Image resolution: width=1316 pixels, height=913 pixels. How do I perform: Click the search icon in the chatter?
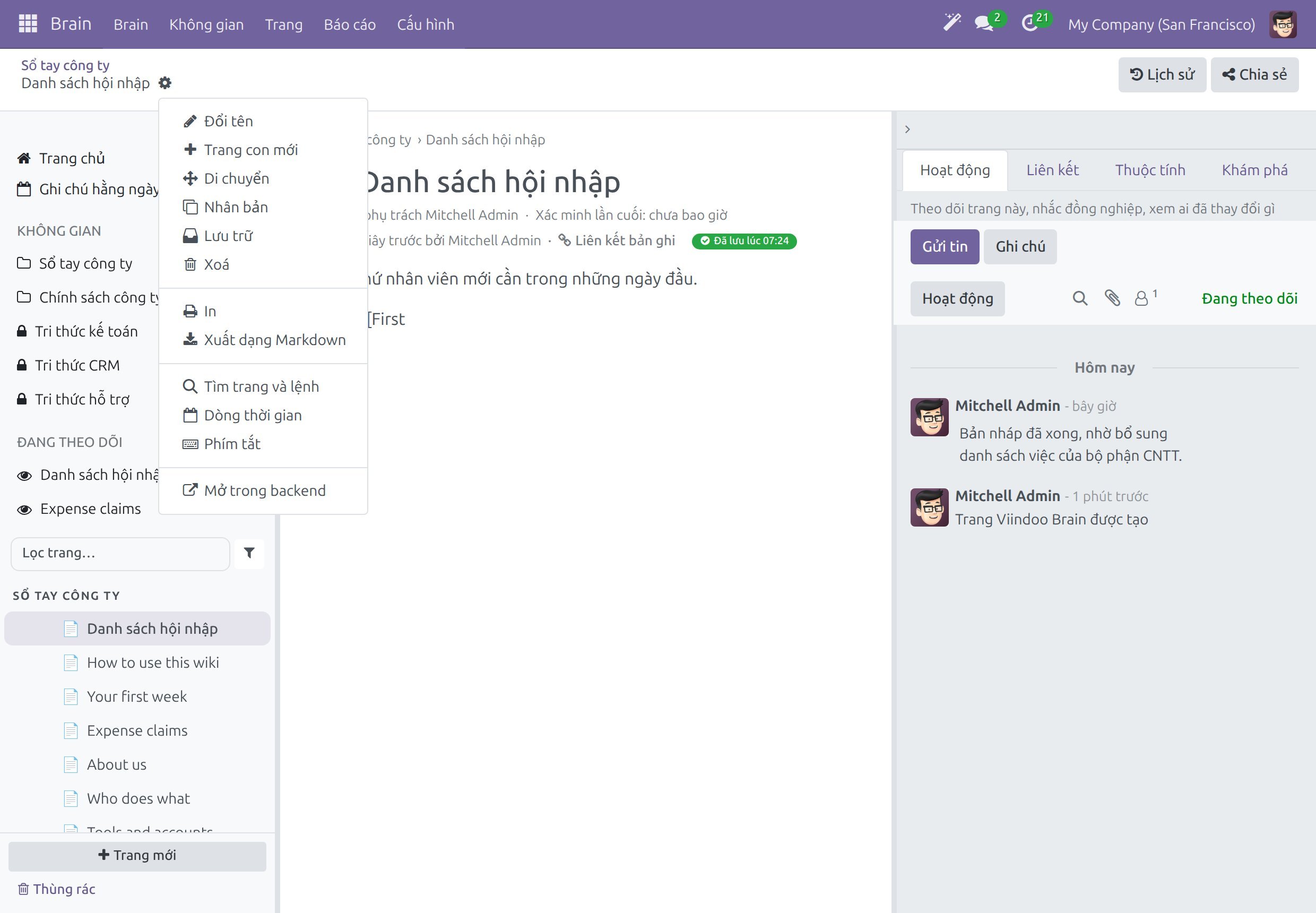pos(1079,298)
